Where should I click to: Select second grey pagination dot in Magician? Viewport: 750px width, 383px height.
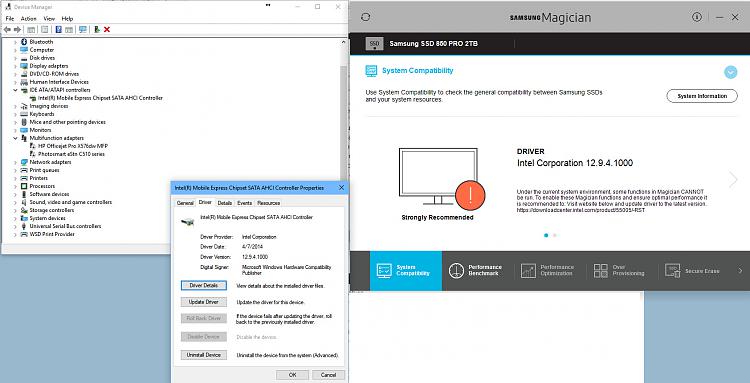click(555, 235)
